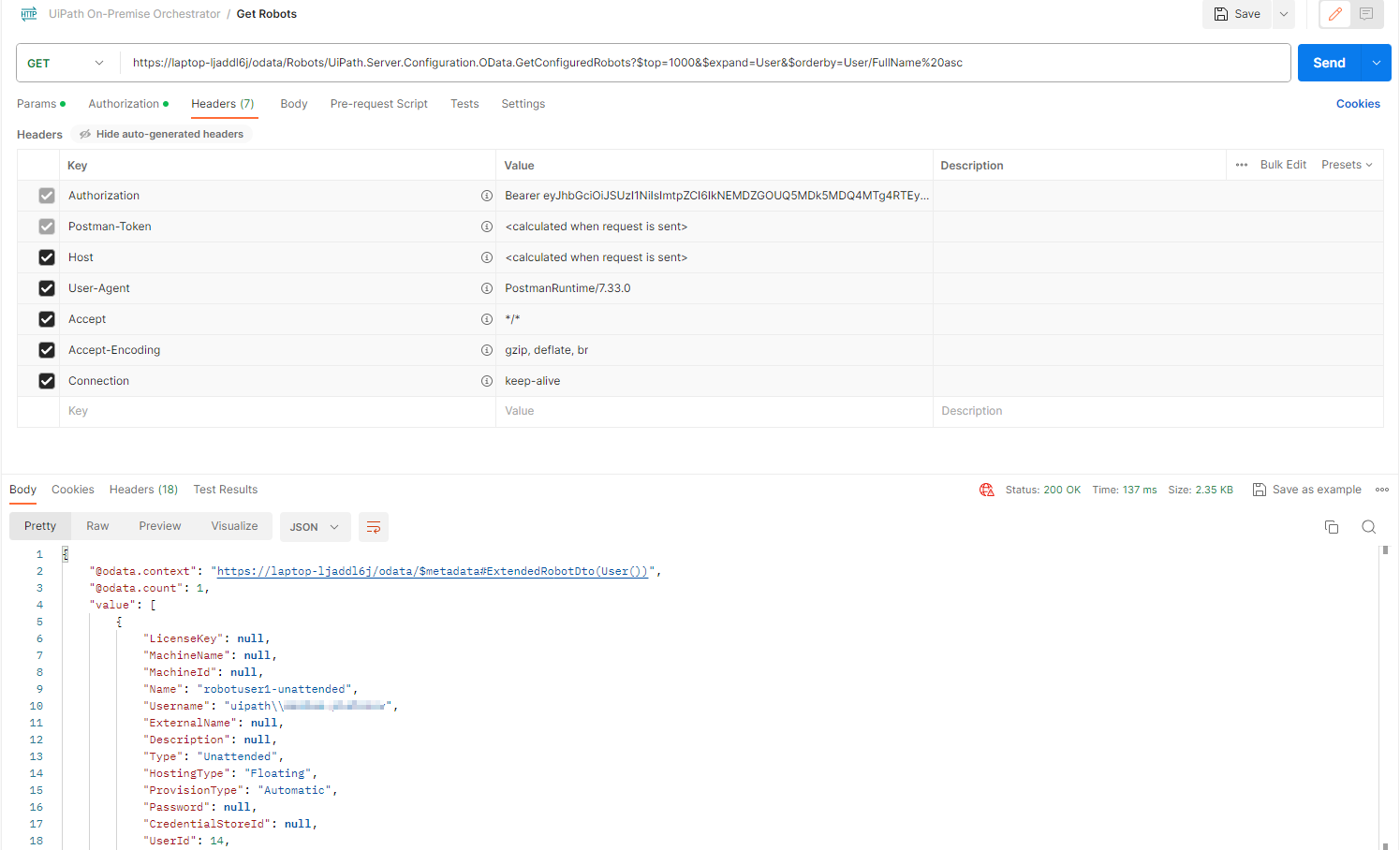Viewport: 1400px width, 850px height.
Task: Toggle line wrap in response body
Action: 374,527
